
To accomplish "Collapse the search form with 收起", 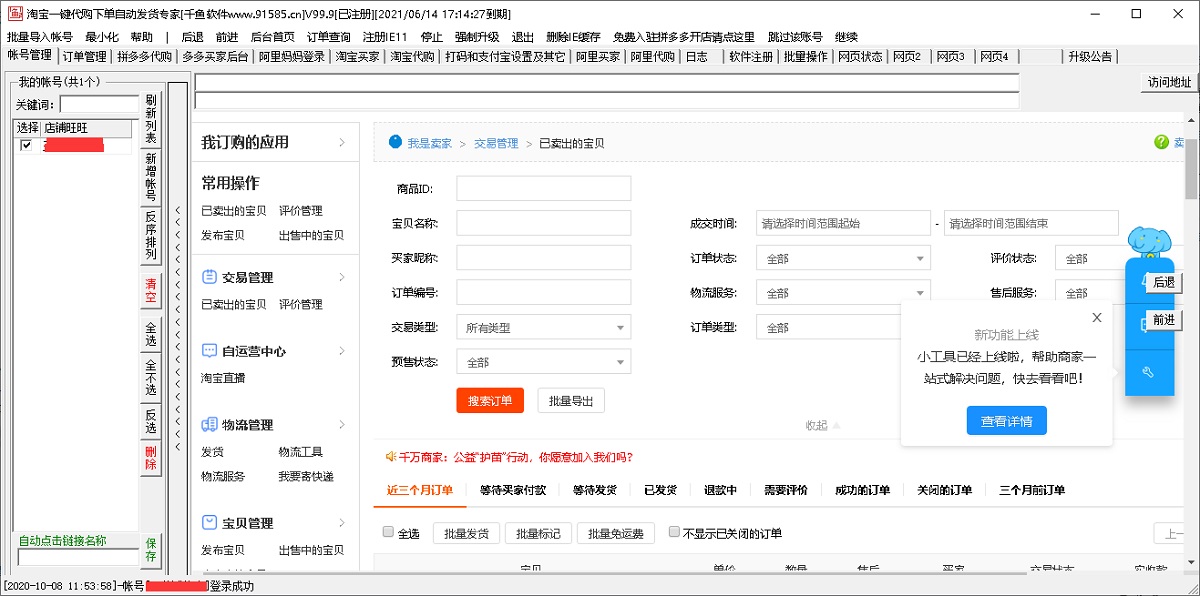I will point(822,425).
